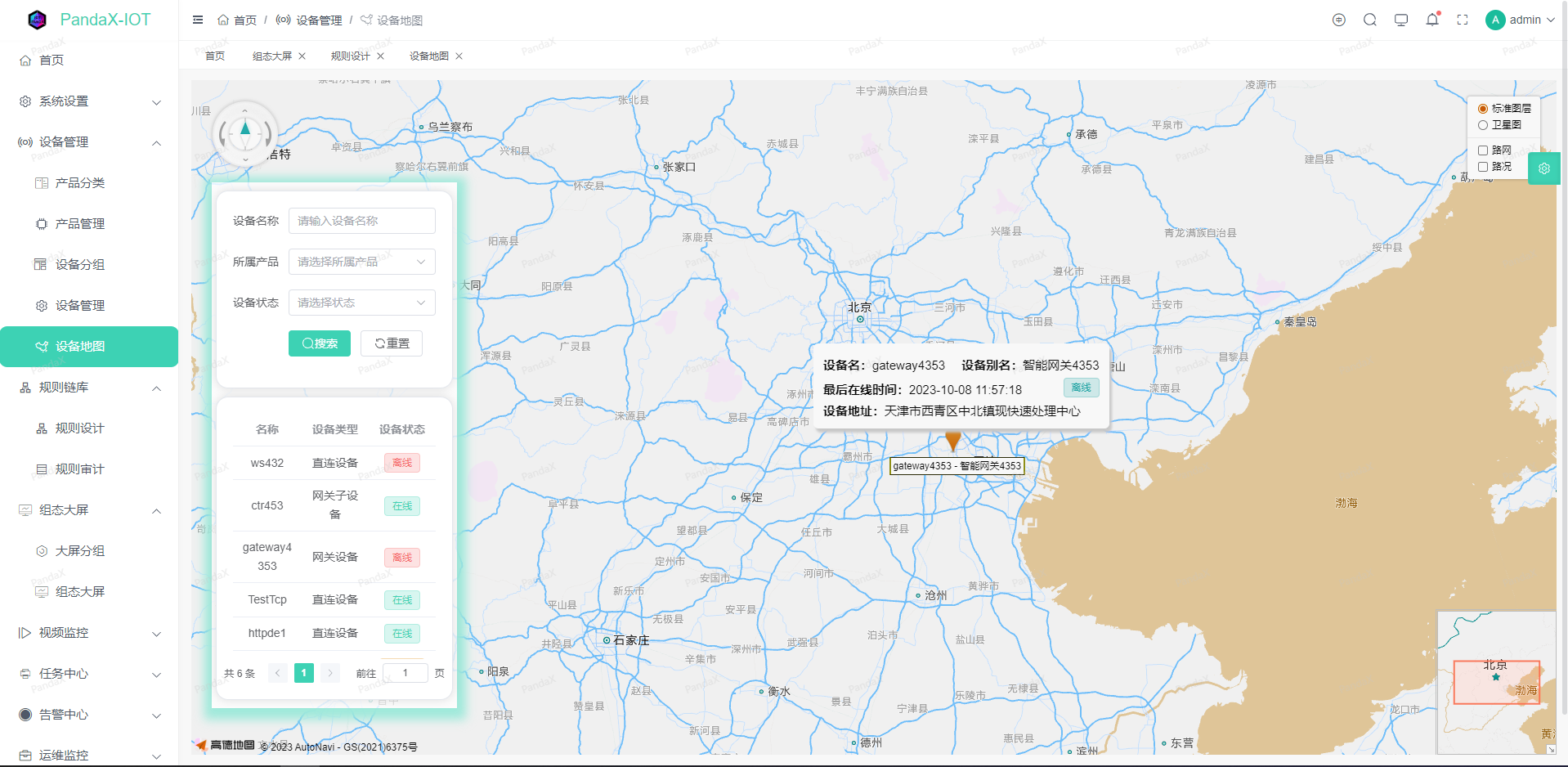Click the circular icon left of search
The height and width of the screenshot is (767, 1568).
click(1339, 20)
